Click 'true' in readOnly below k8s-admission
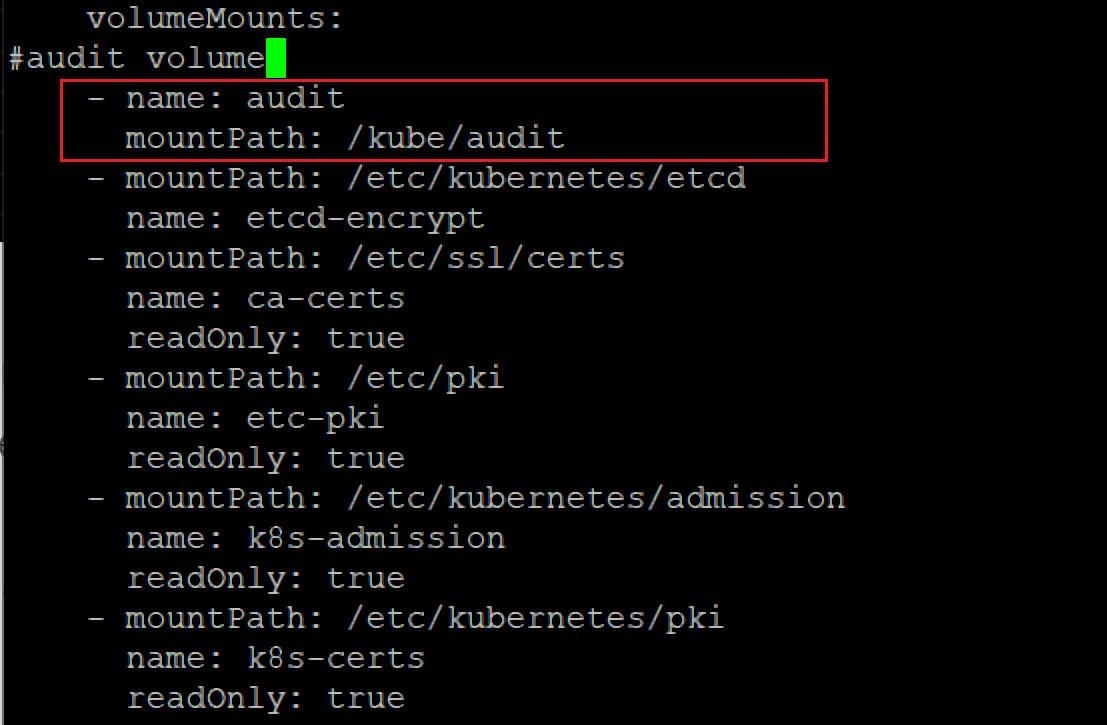The height and width of the screenshot is (725, 1107). point(365,578)
